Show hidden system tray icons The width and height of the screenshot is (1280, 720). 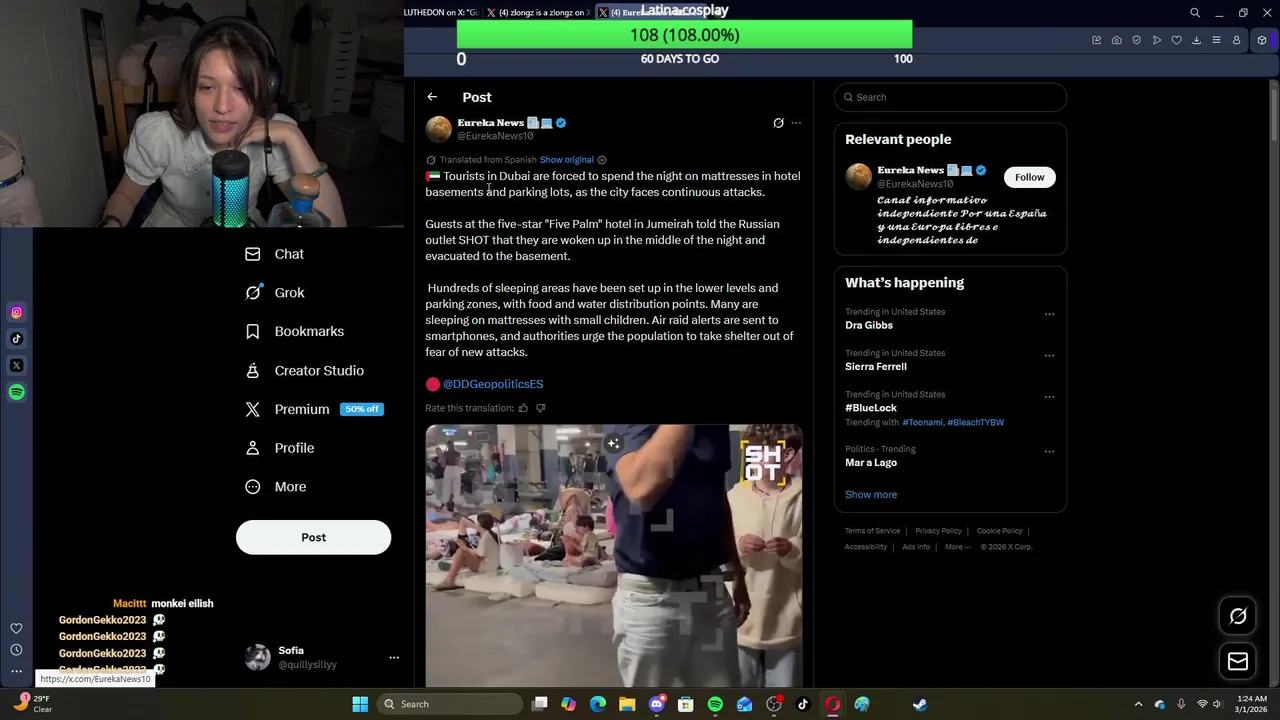point(1138,704)
